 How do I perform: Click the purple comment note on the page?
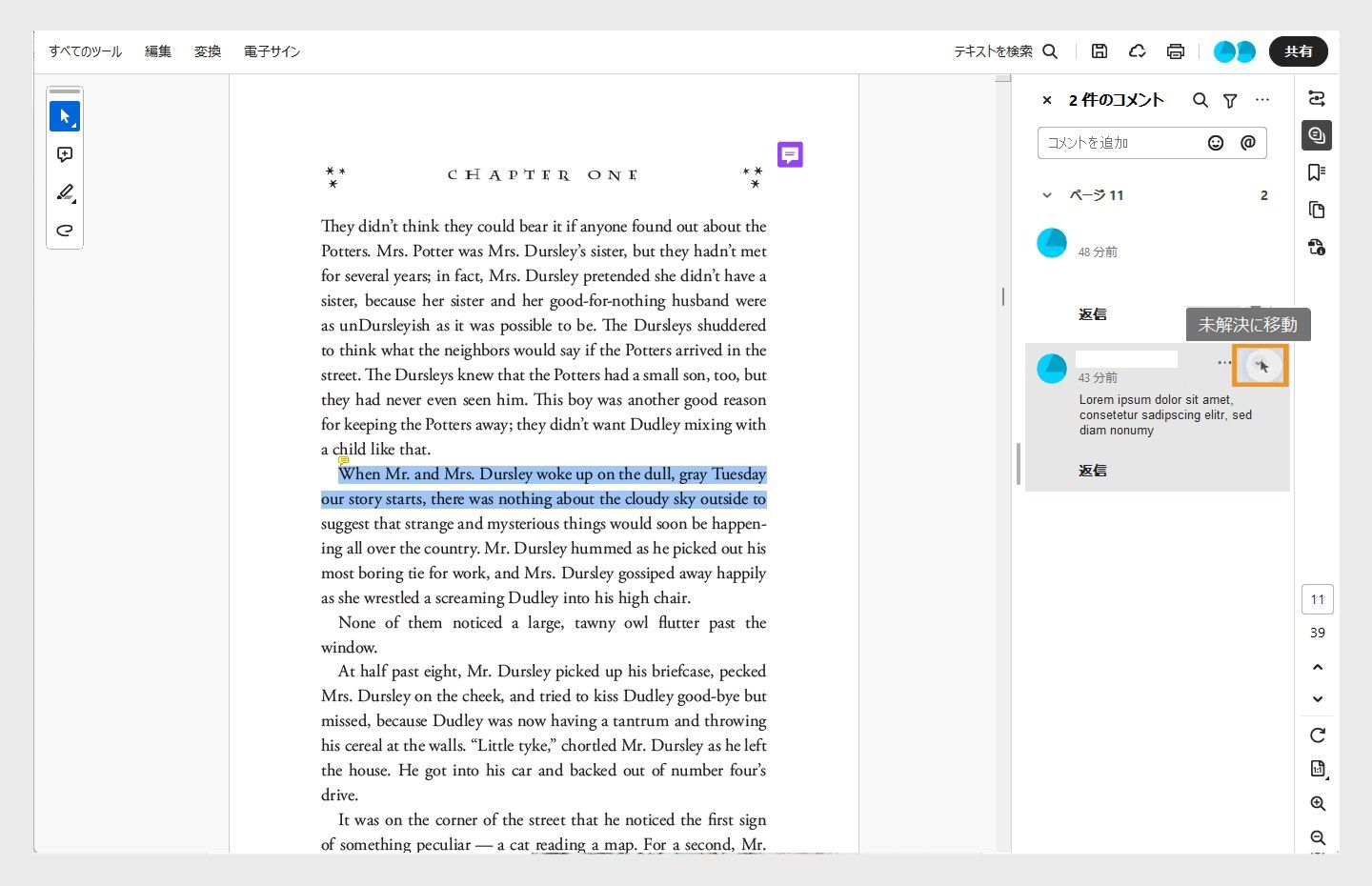pos(790,154)
